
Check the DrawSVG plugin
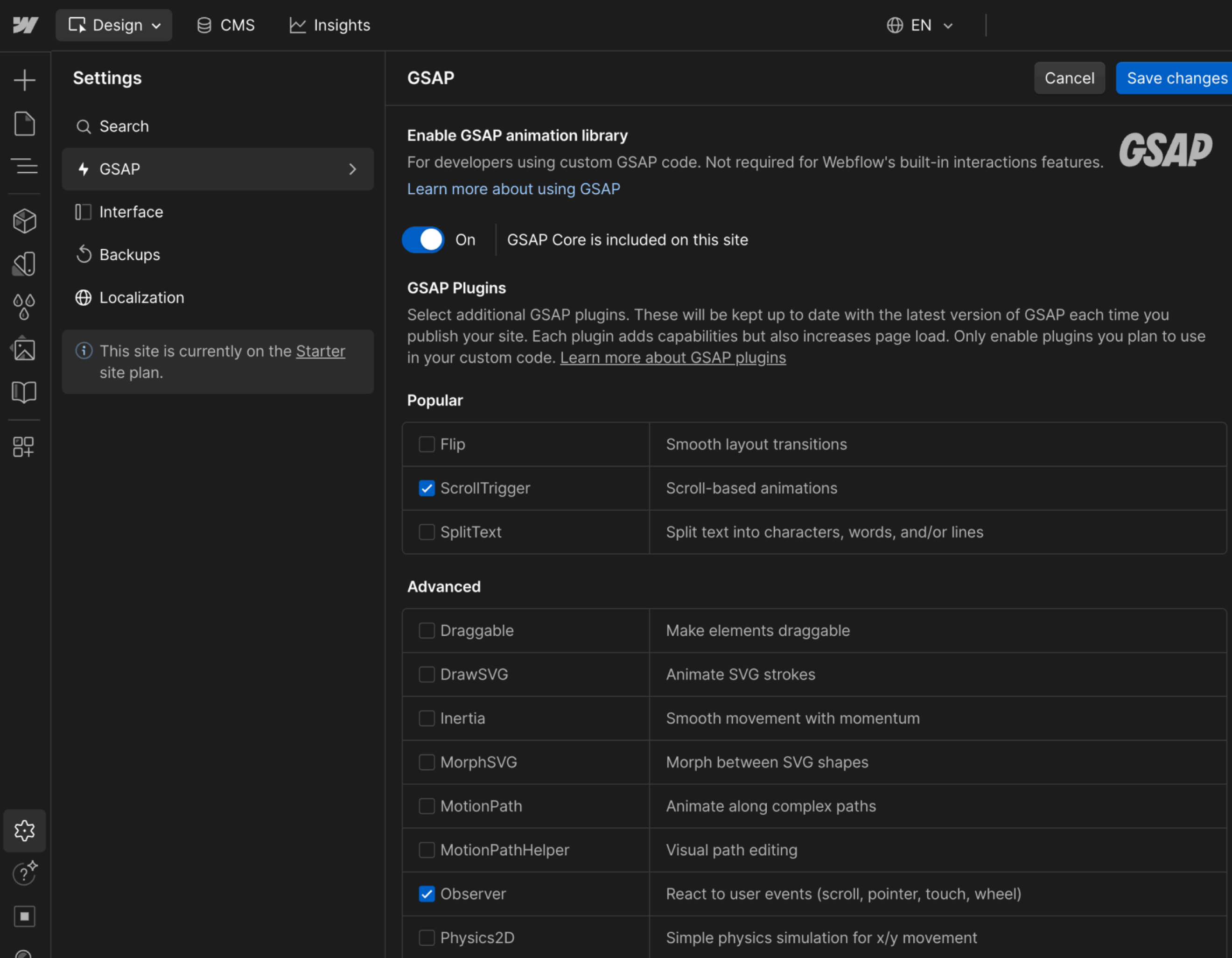427,674
